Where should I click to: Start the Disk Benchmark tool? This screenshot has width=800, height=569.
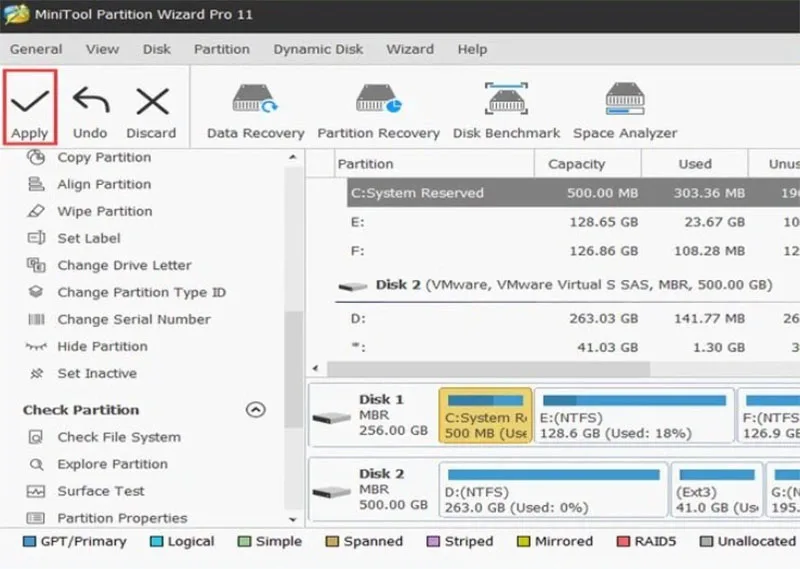point(507,112)
